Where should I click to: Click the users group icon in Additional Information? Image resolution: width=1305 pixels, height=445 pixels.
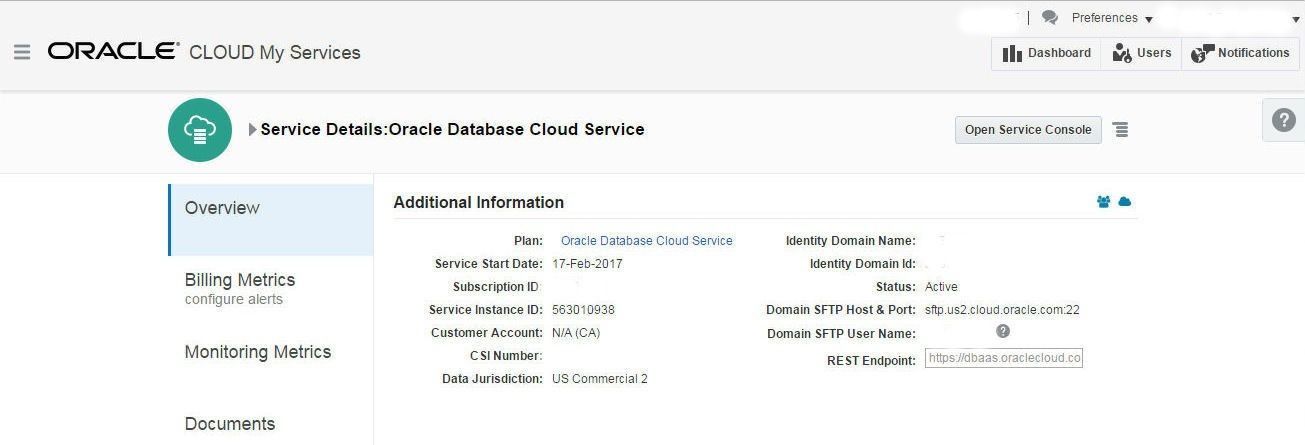point(1104,202)
